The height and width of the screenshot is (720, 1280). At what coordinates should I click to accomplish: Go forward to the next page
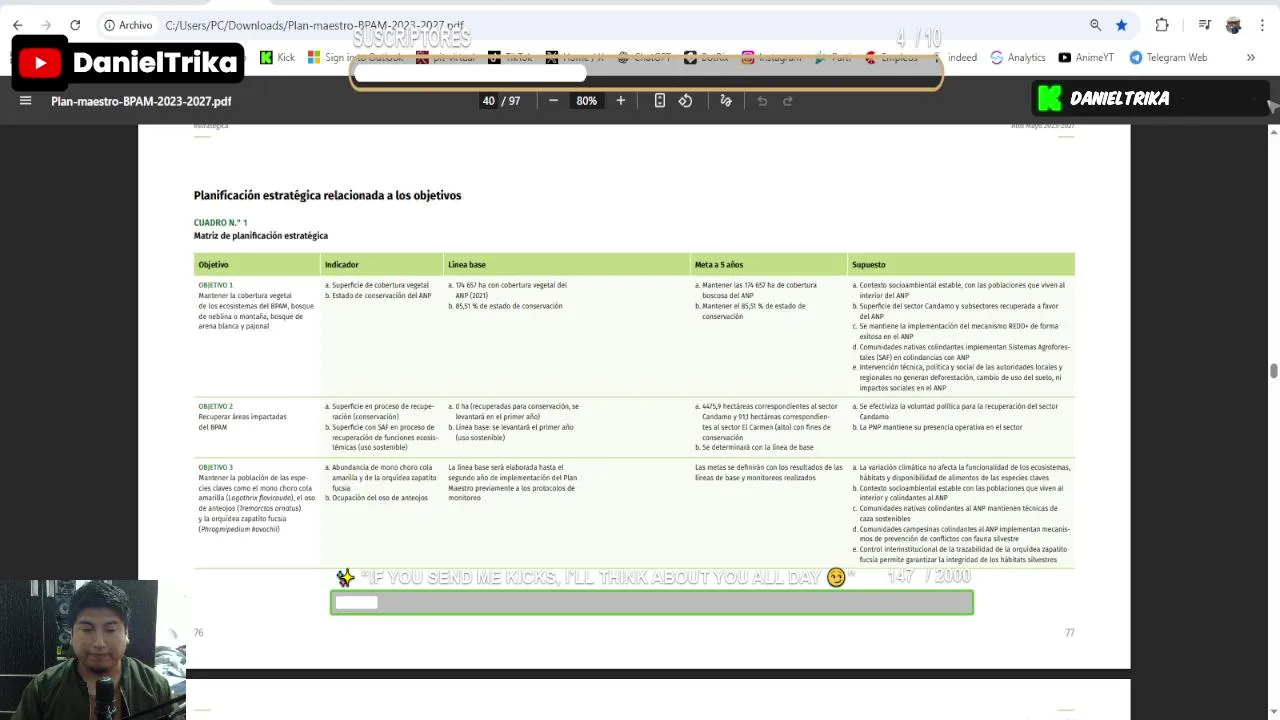click(46, 25)
